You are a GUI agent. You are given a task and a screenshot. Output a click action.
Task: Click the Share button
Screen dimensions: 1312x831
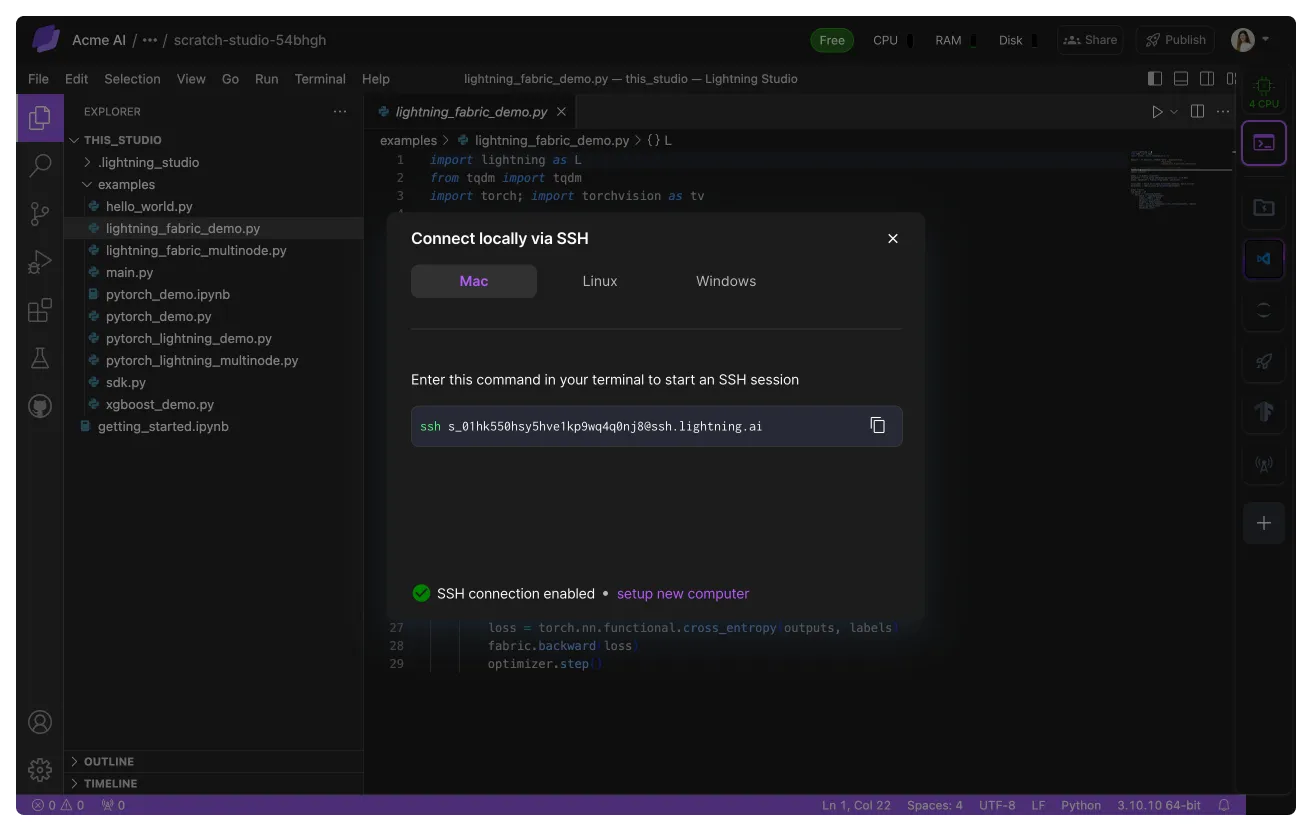coord(1090,40)
